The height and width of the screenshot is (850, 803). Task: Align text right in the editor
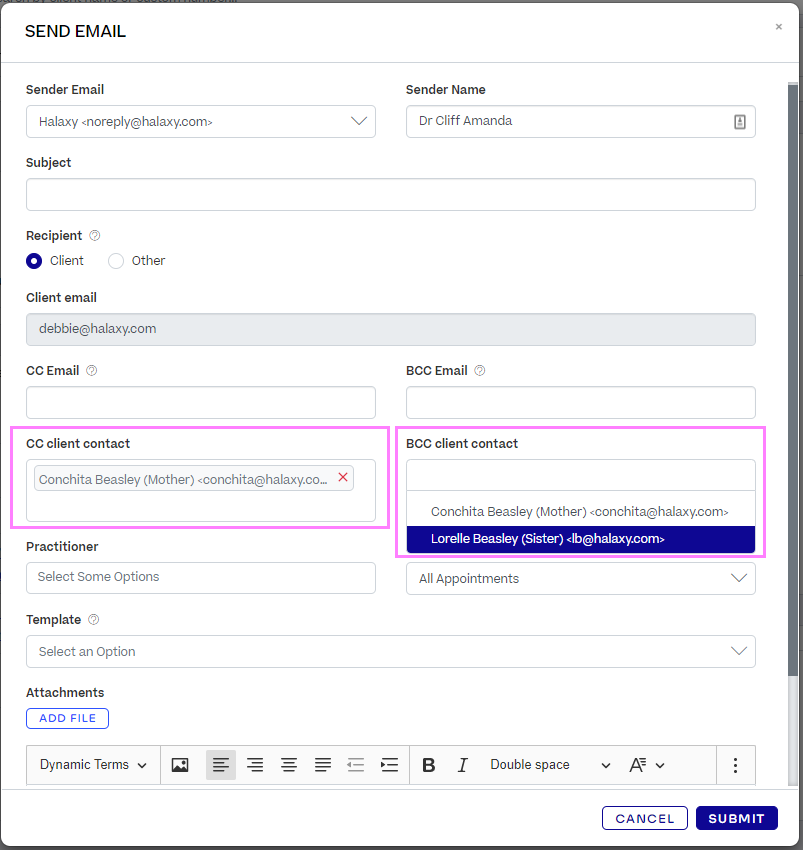click(255, 765)
